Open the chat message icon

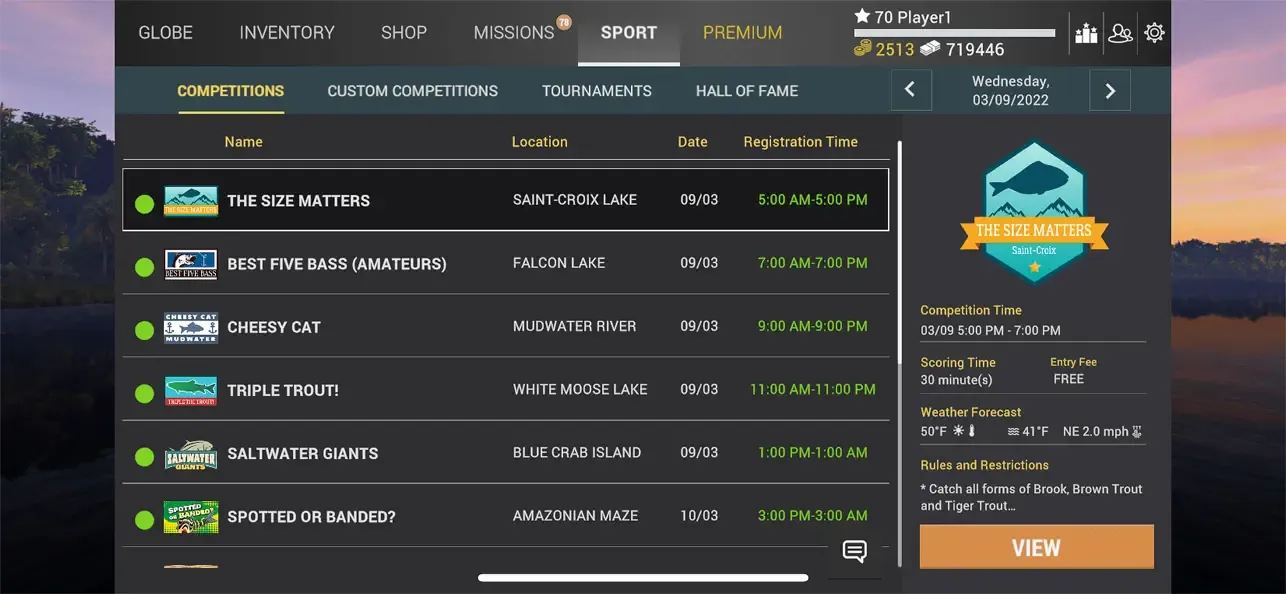[x=854, y=551]
